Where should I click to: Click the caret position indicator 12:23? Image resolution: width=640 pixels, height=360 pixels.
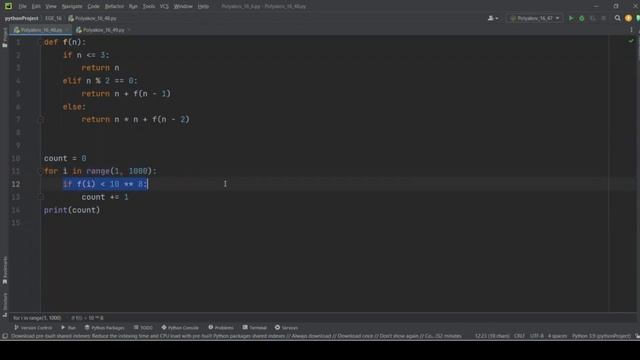click(492, 336)
